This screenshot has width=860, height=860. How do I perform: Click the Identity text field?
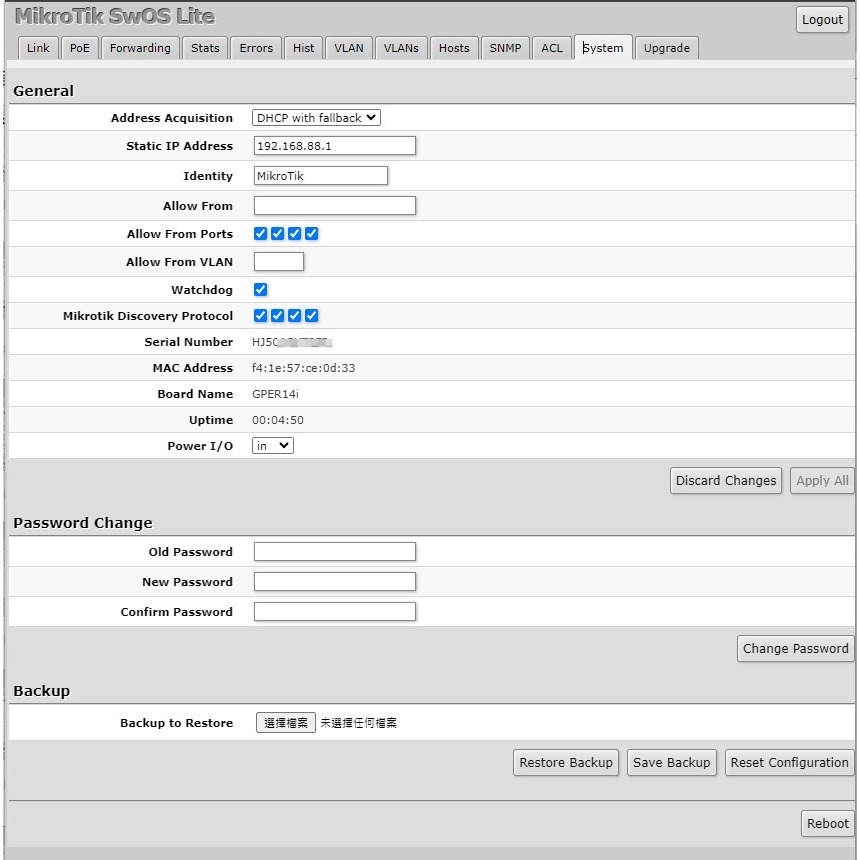pos(321,176)
